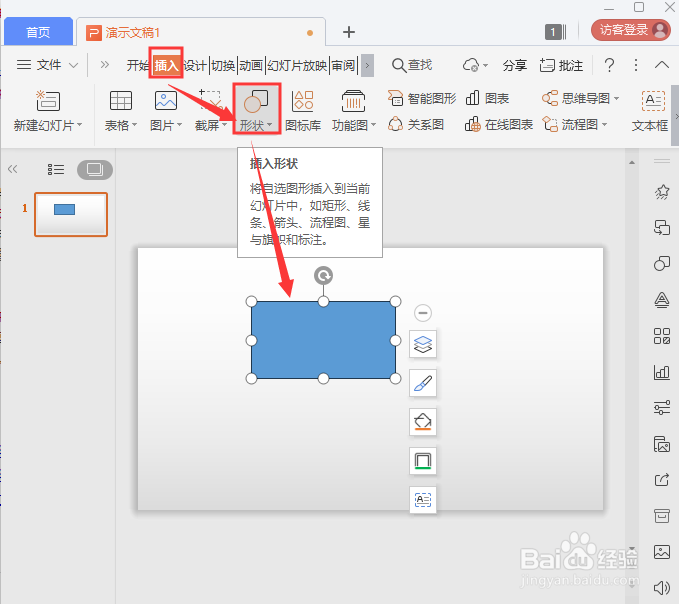Select slide 1 thumbnail
The width and height of the screenshot is (679, 604).
[x=71, y=214]
